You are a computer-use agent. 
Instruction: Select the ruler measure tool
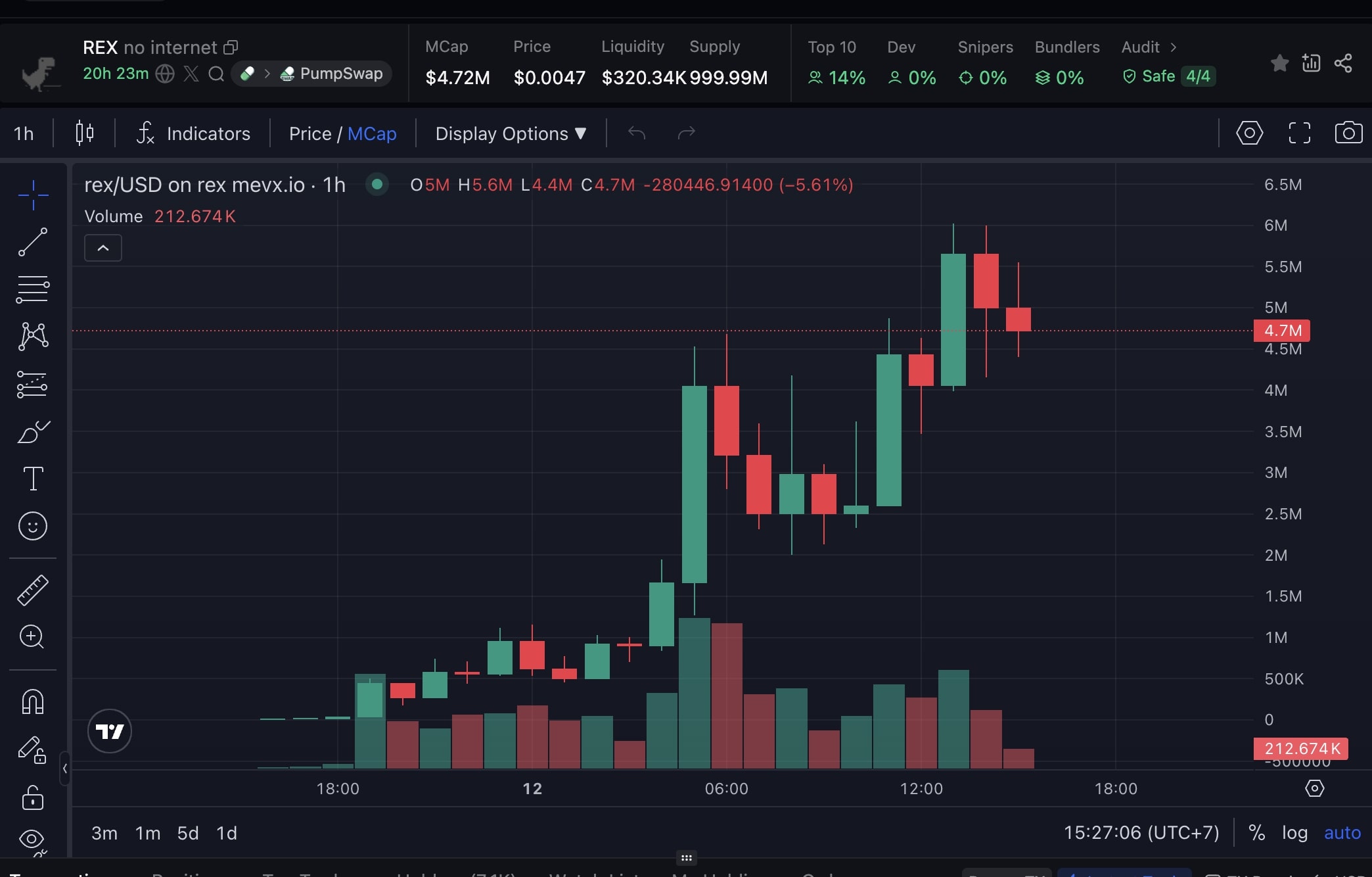point(33,590)
